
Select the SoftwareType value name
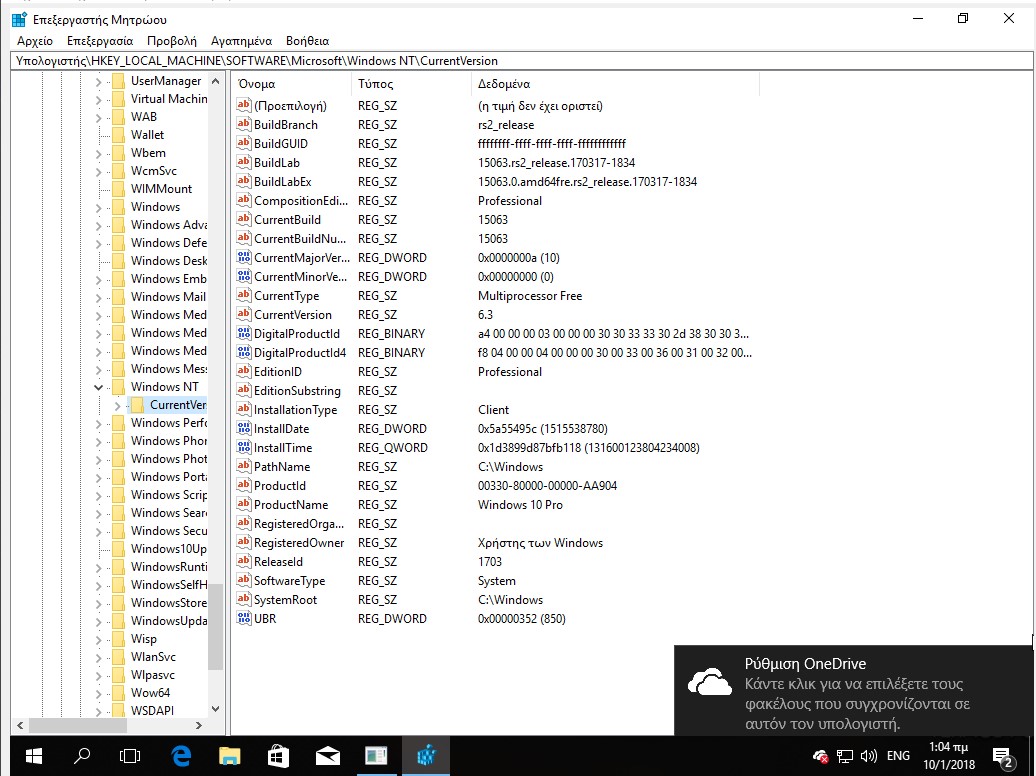point(289,581)
